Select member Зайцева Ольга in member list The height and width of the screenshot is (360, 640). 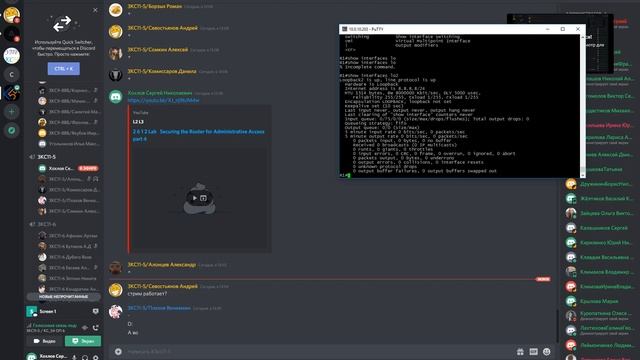600,213
